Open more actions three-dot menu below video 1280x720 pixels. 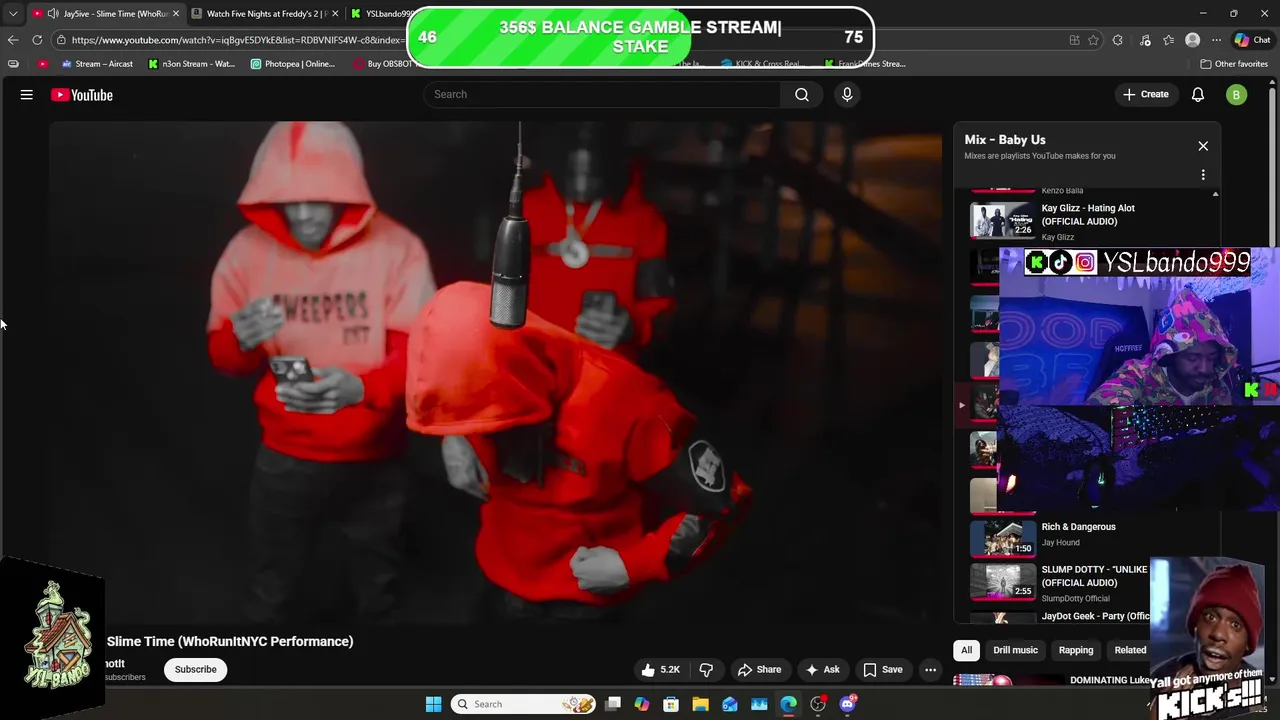click(930, 670)
